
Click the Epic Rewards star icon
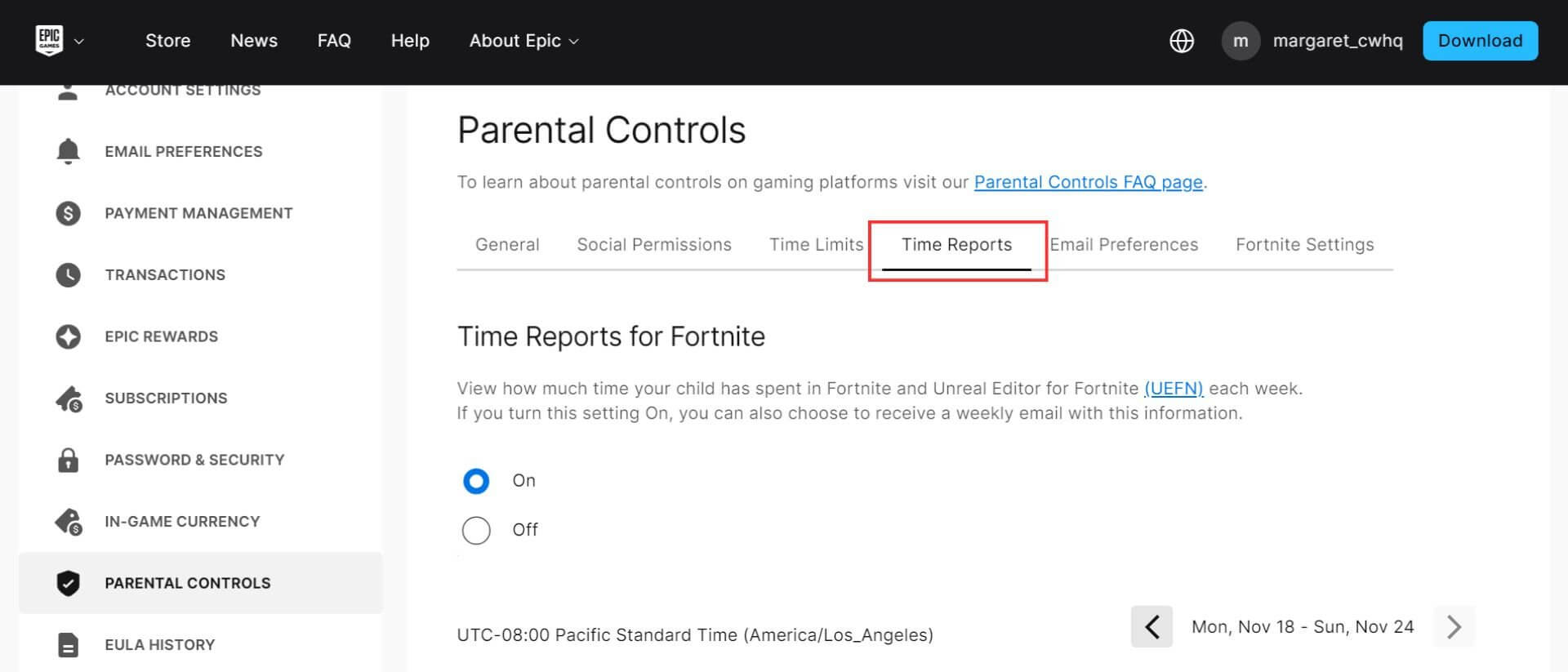pyautogui.click(x=68, y=336)
